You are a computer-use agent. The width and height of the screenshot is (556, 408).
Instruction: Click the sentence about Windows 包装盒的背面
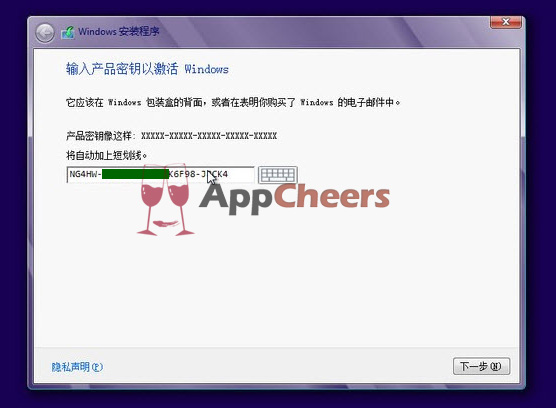pos(233,102)
